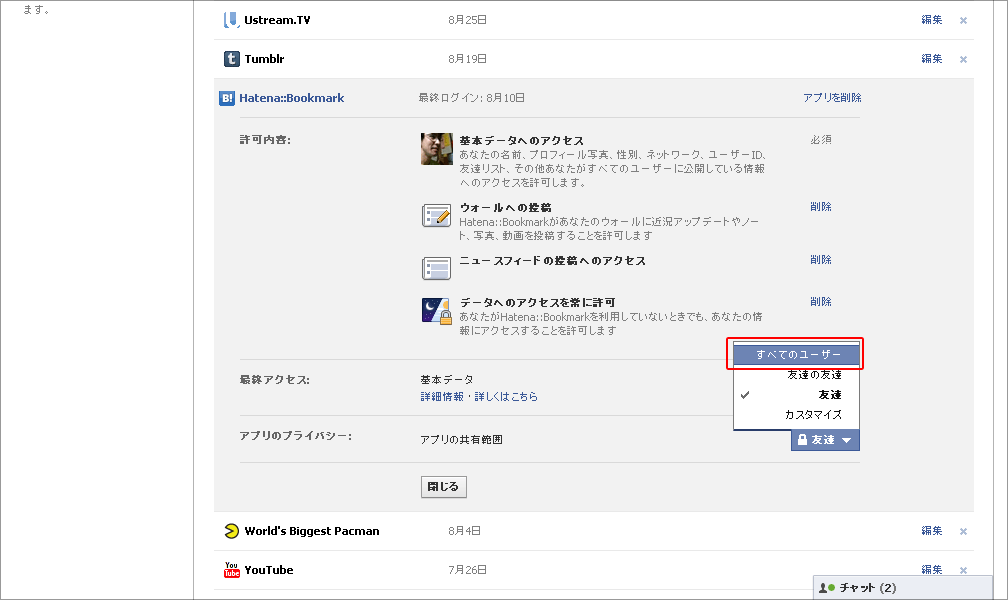Screen dimensions: 1008x600
Task: Click the YouTube app name
Action: coord(269,570)
